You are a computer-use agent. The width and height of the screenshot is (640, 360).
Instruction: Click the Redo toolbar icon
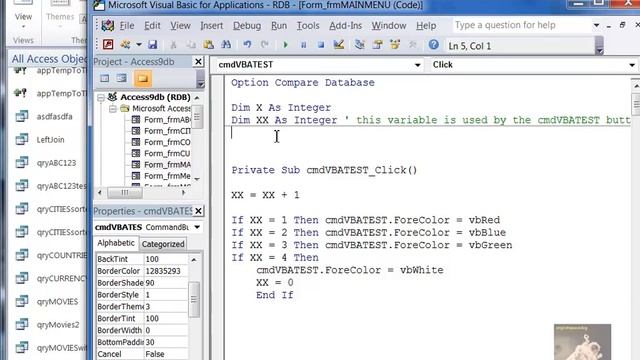(x=264, y=44)
